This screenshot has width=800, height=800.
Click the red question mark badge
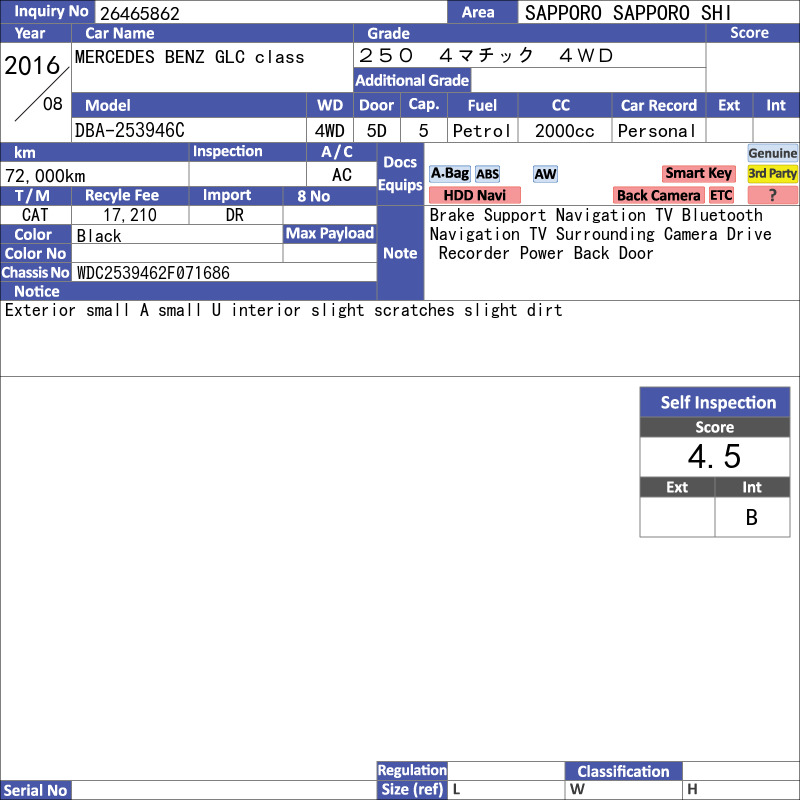772,195
